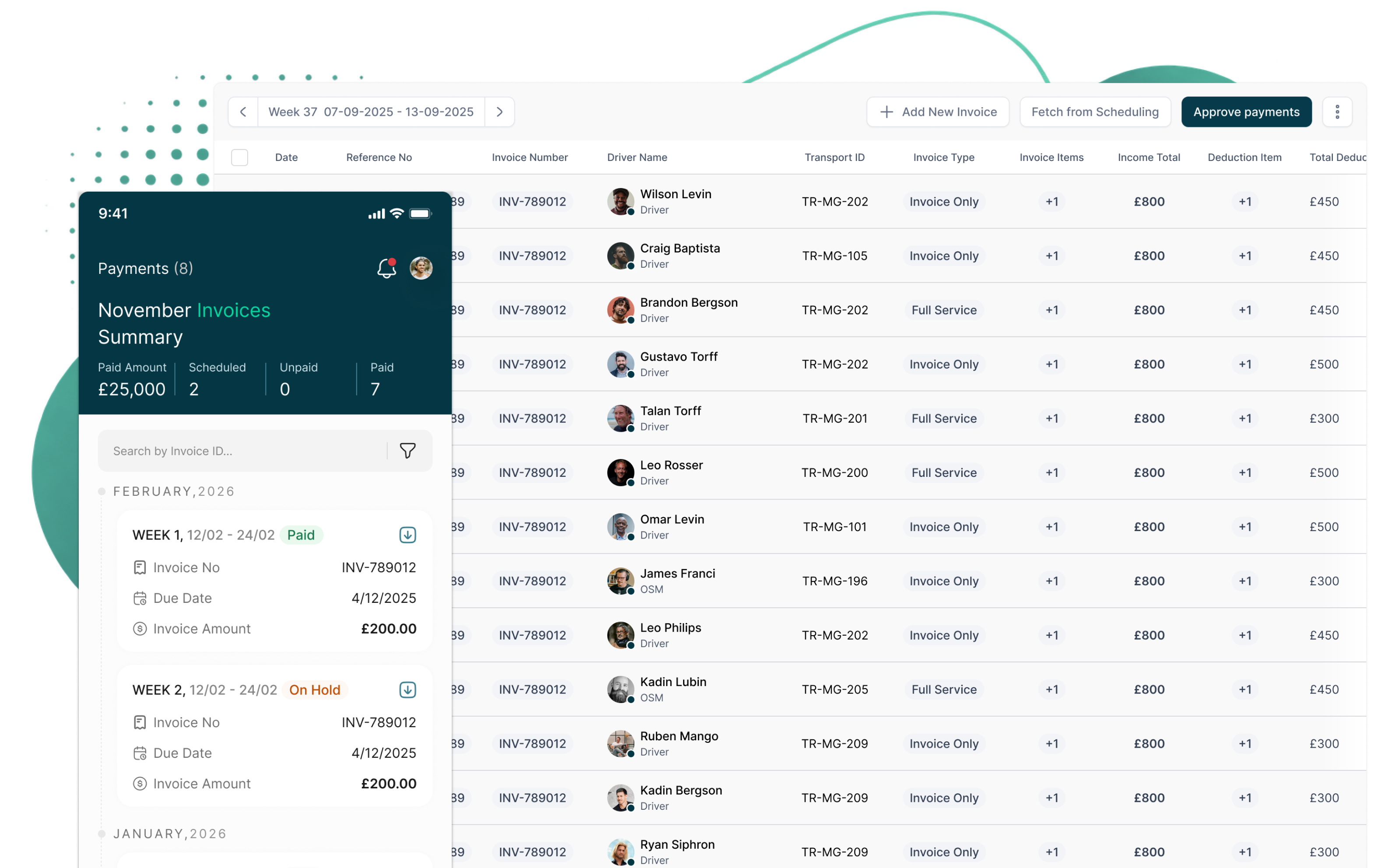Click the Paid status badge on WEEK 1
Screen dimensions: 1388x868
[301, 535]
